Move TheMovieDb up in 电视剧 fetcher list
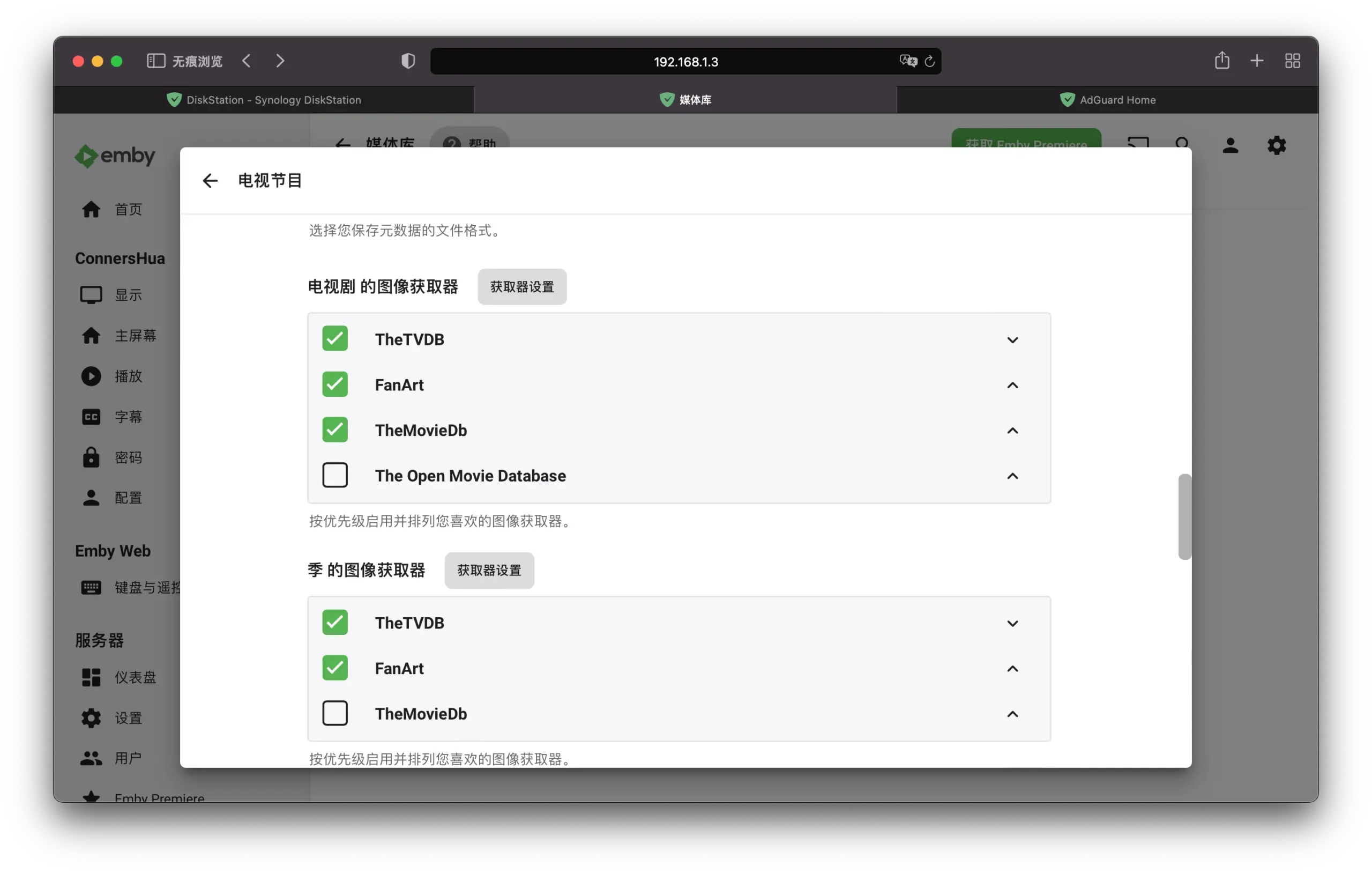This screenshot has width=1372, height=873. point(1012,431)
